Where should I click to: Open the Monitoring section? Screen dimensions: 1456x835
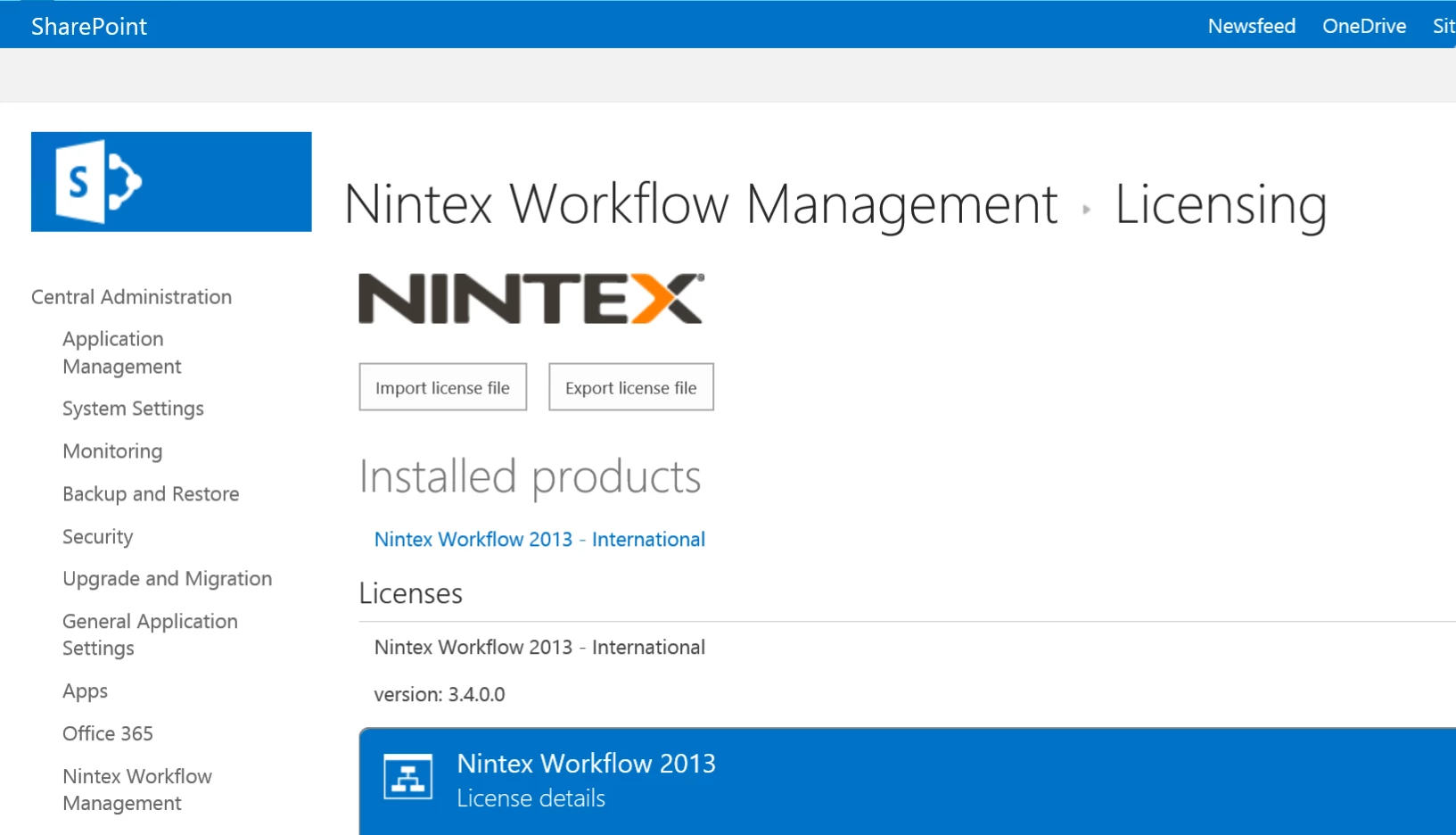click(112, 451)
